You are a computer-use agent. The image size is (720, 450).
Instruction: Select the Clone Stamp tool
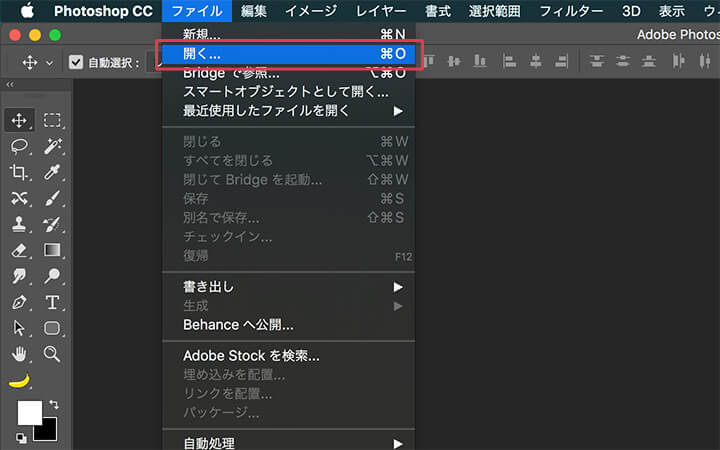tap(19, 224)
